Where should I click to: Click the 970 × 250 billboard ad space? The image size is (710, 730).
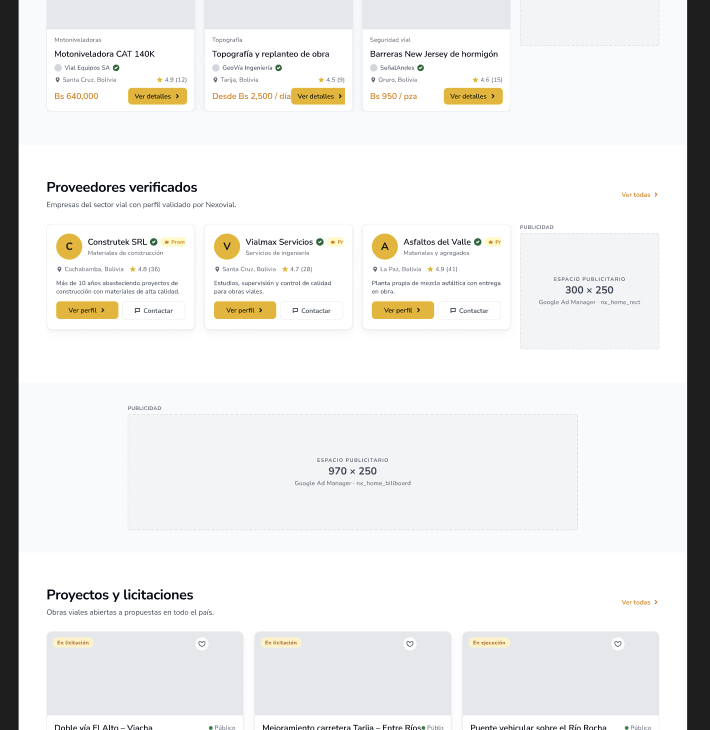tap(352, 472)
